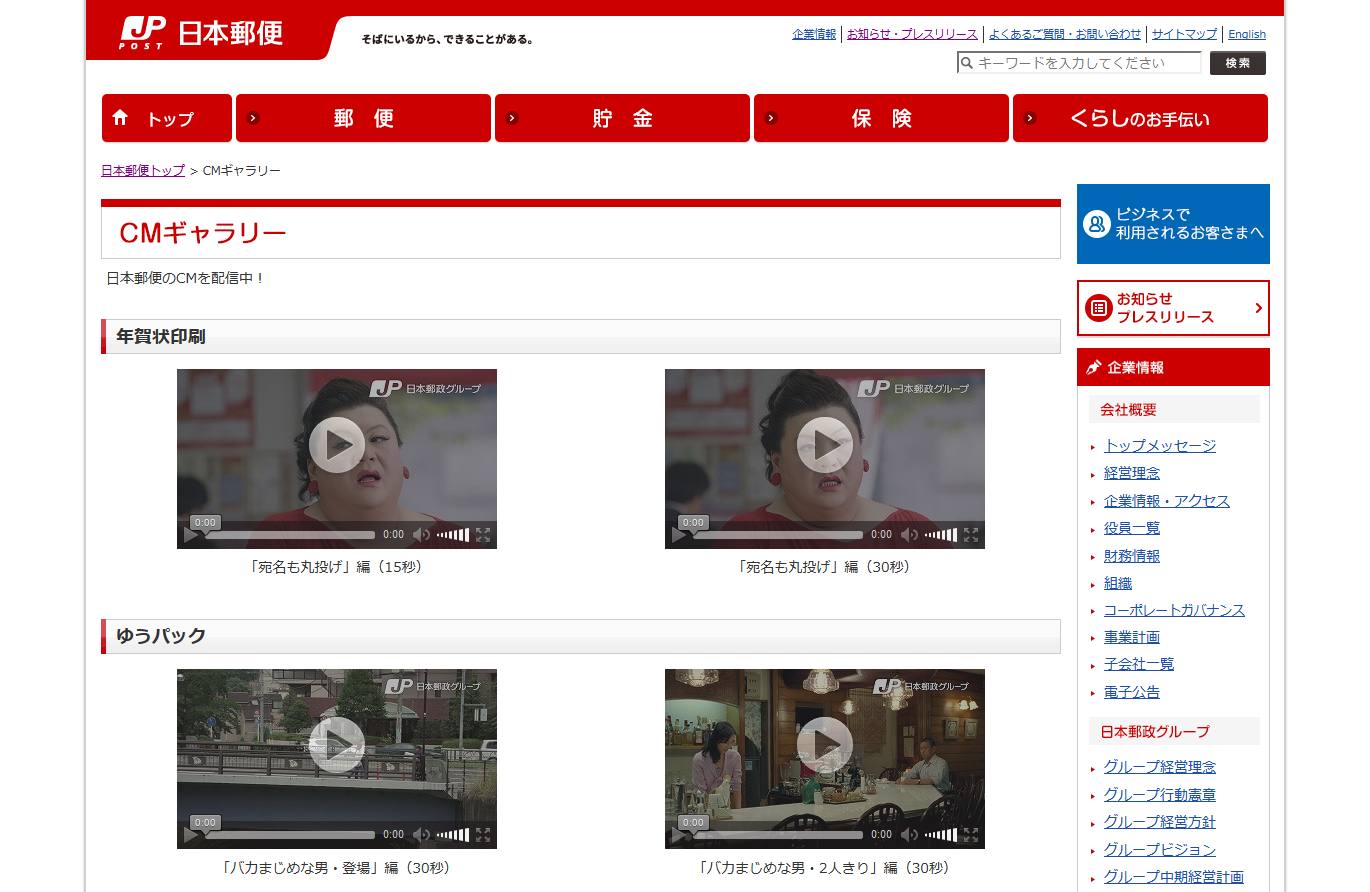Open fullscreen for the 「バカまじめな男・登場」 video
Viewport: 1370px width, 892px height.
[483, 835]
